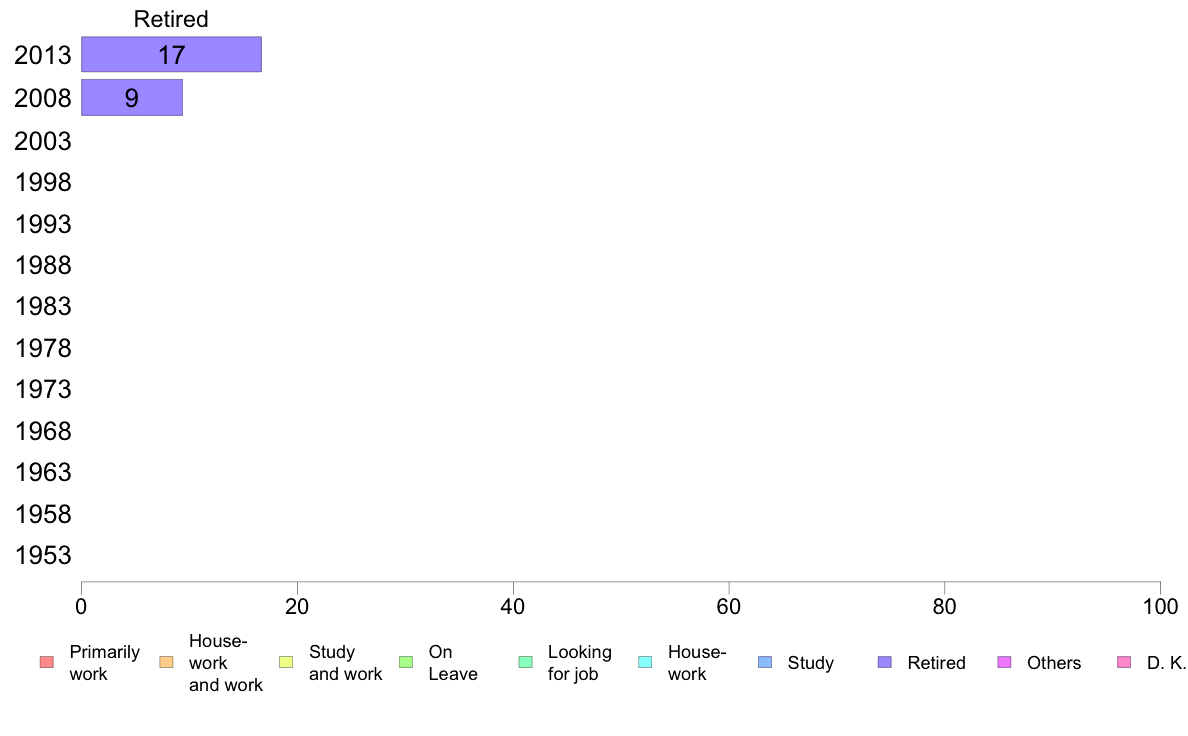Select the 40 axis tick label
This screenshot has height=736, width=1188.
[x=513, y=606]
